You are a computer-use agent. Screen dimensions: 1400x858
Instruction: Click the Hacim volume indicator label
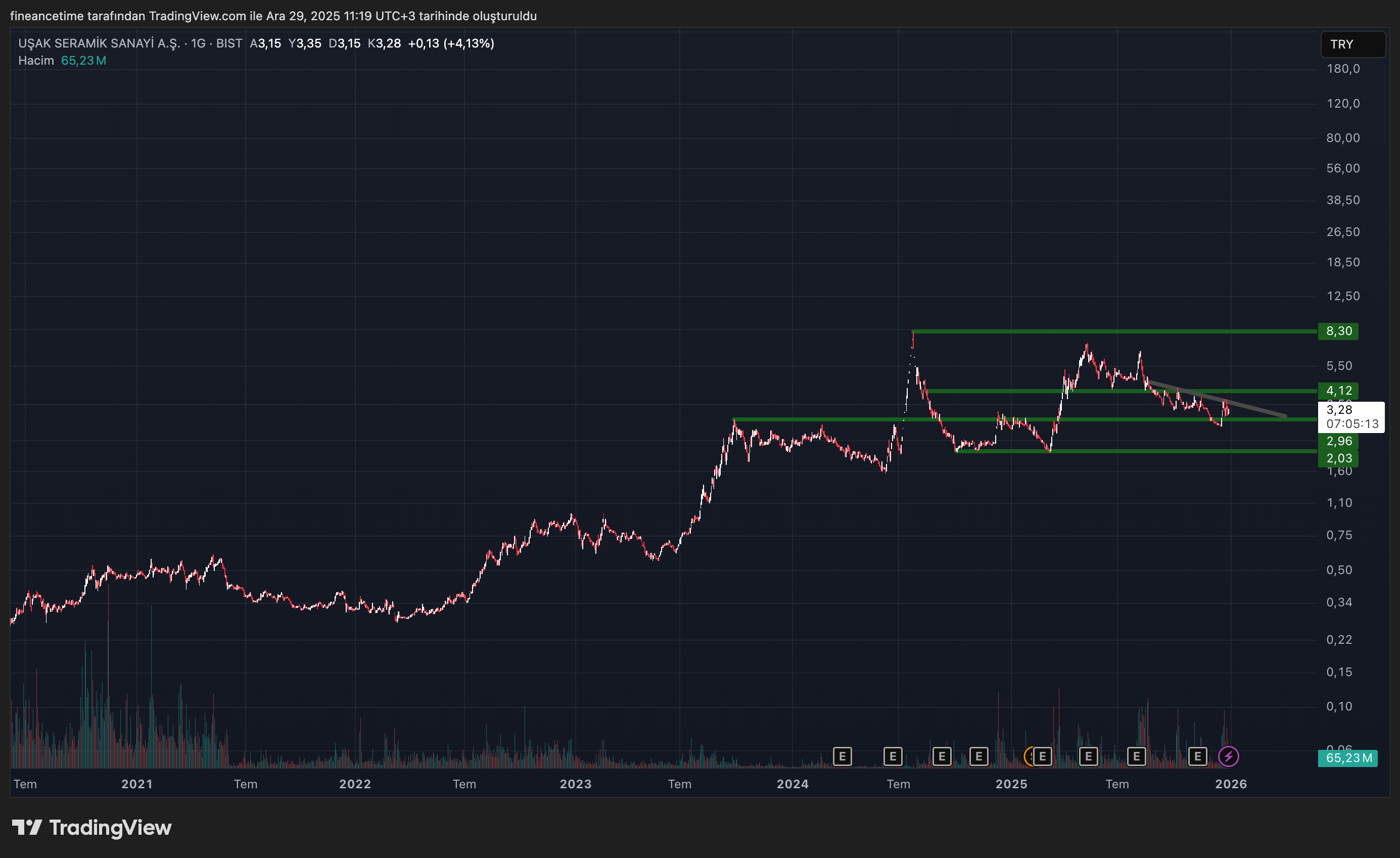(36, 60)
